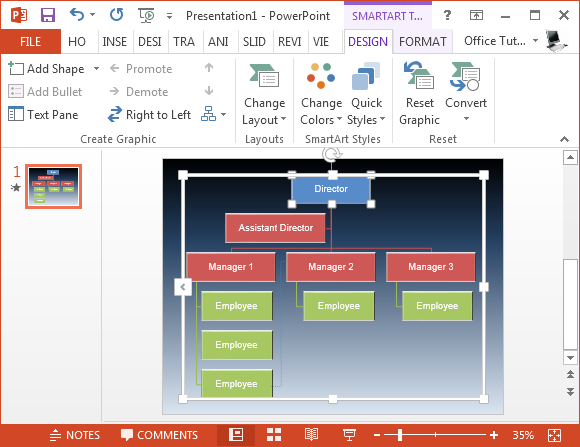Click the zoom slider handle

[x=399, y=435]
